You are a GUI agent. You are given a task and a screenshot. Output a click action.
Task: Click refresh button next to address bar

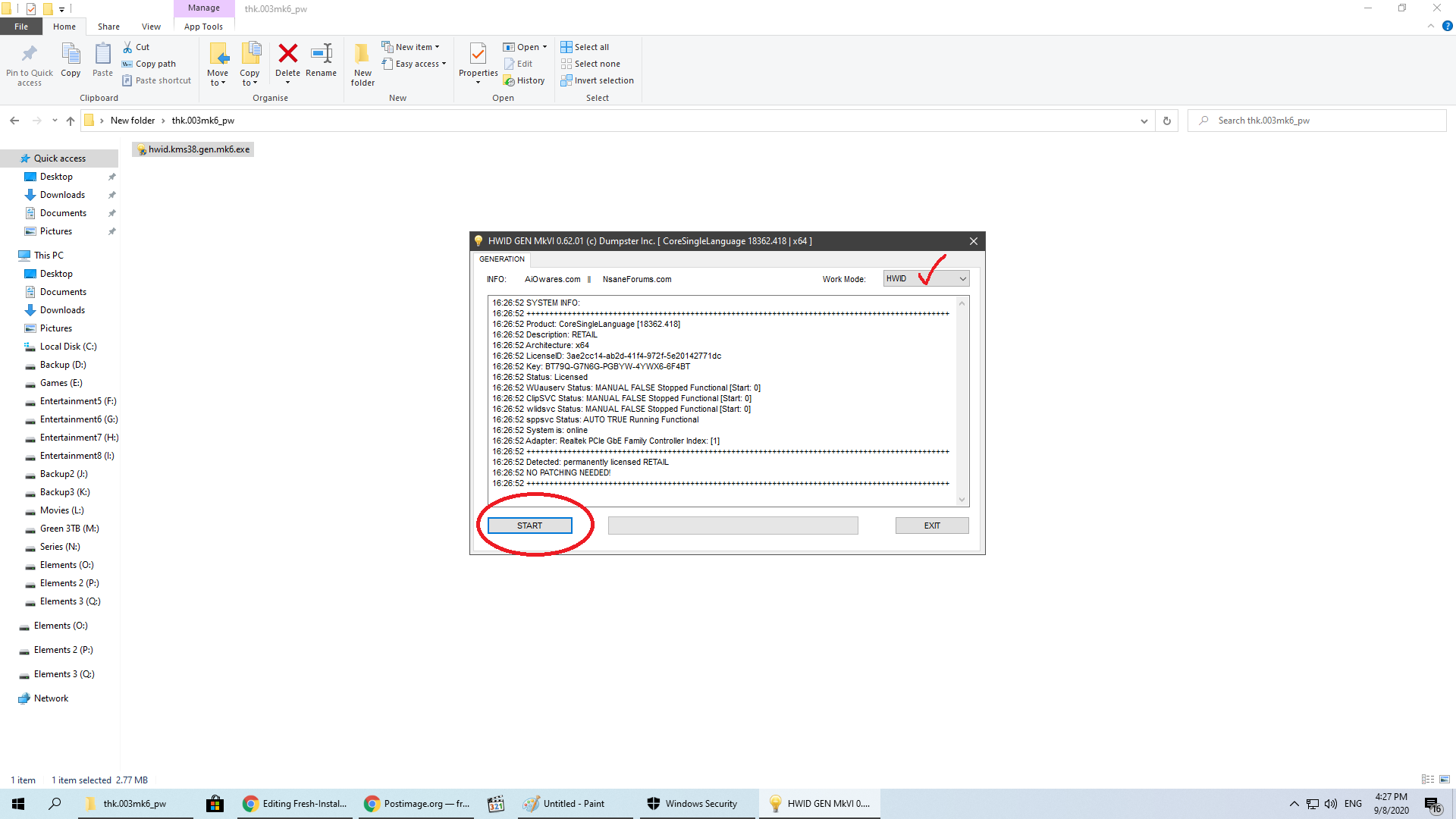tap(1167, 121)
